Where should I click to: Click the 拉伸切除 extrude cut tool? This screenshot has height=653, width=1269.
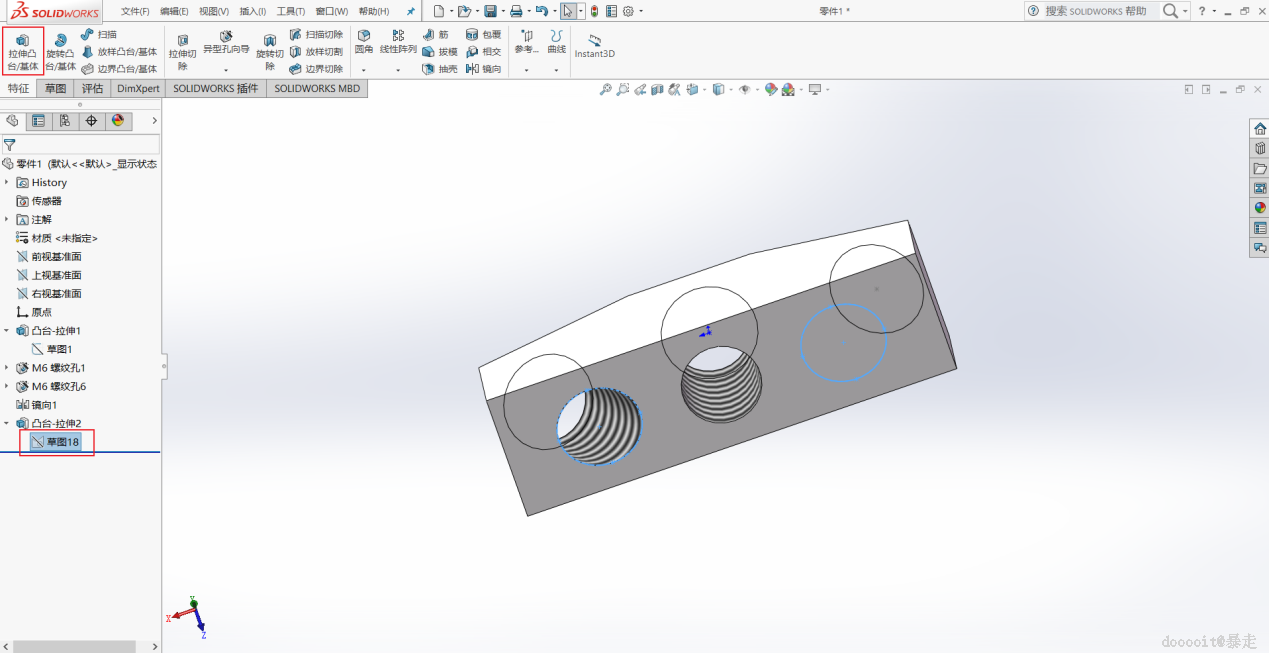(182, 52)
